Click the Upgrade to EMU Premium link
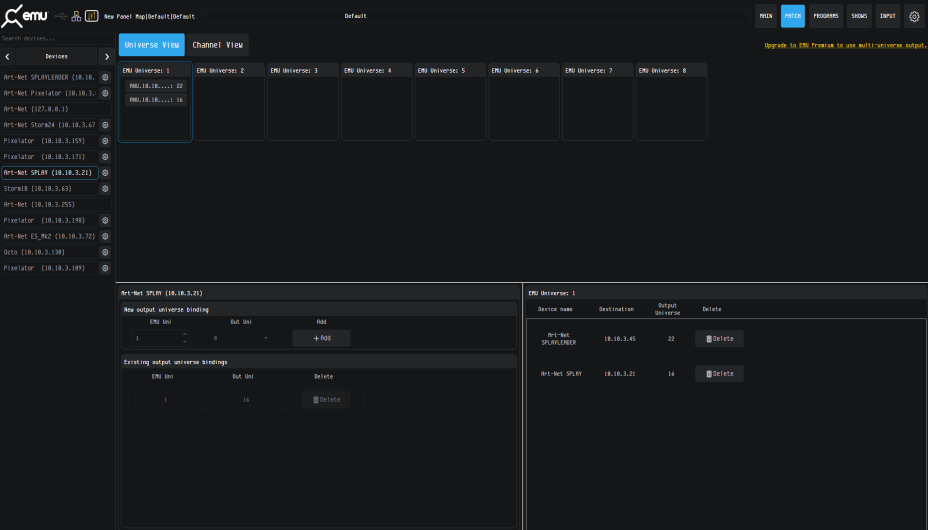928x530 pixels. coord(845,45)
